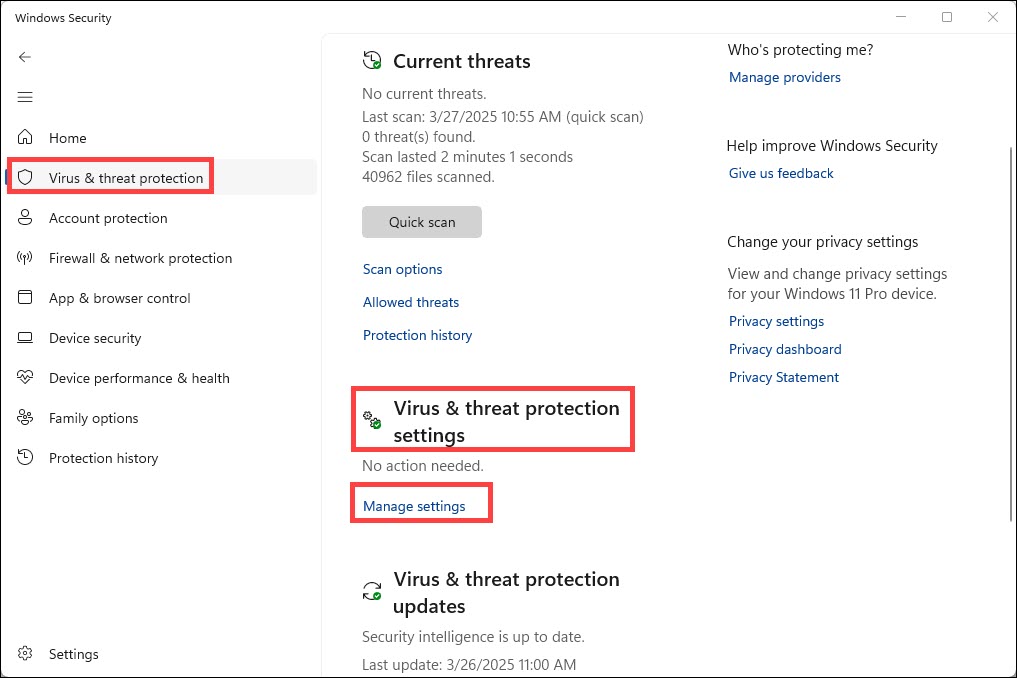Open Protection history in the sidebar
This screenshot has height=678, width=1017.
(x=103, y=458)
